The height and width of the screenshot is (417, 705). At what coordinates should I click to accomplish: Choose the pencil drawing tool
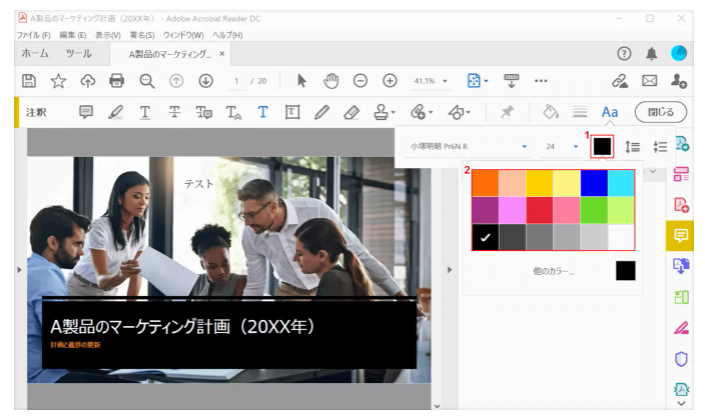321,112
